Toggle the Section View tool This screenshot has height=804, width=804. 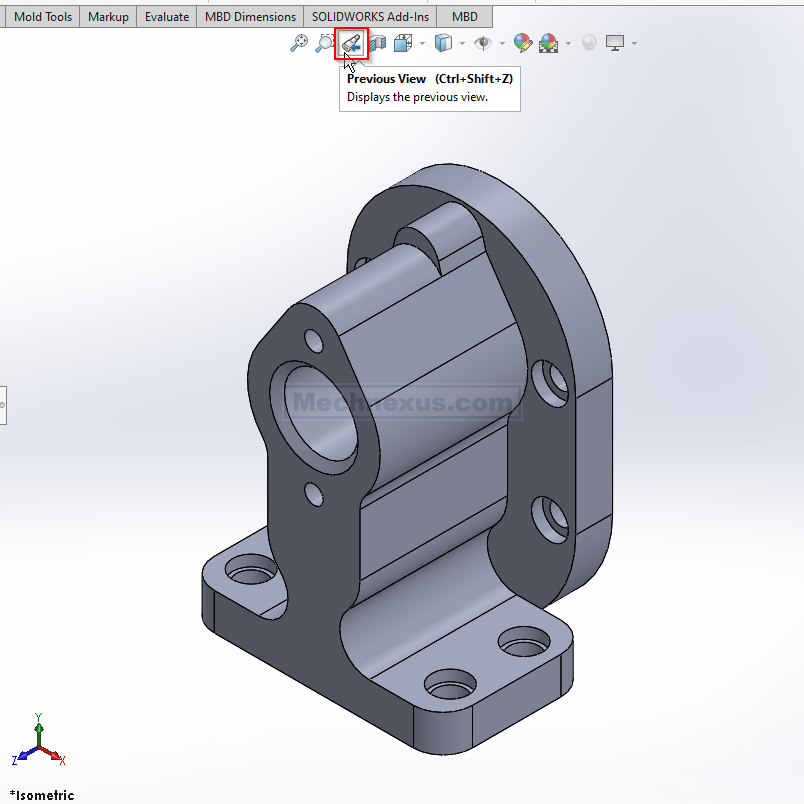tap(379, 43)
